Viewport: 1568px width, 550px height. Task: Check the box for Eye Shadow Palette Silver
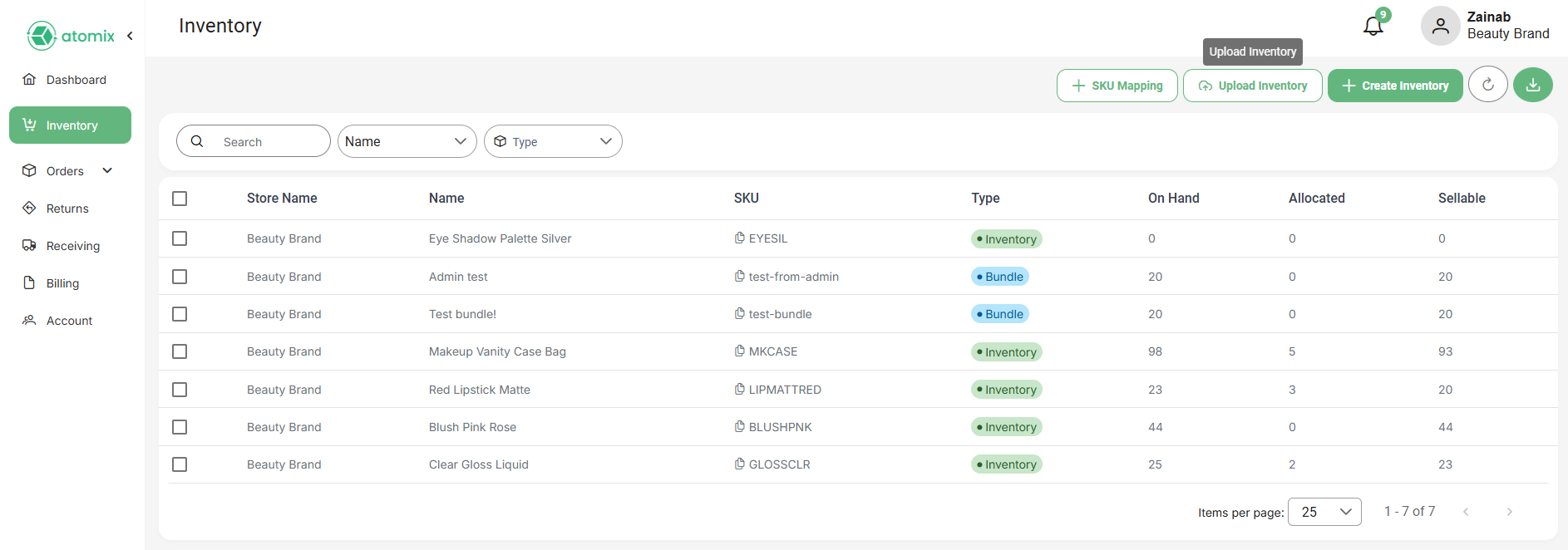180,238
